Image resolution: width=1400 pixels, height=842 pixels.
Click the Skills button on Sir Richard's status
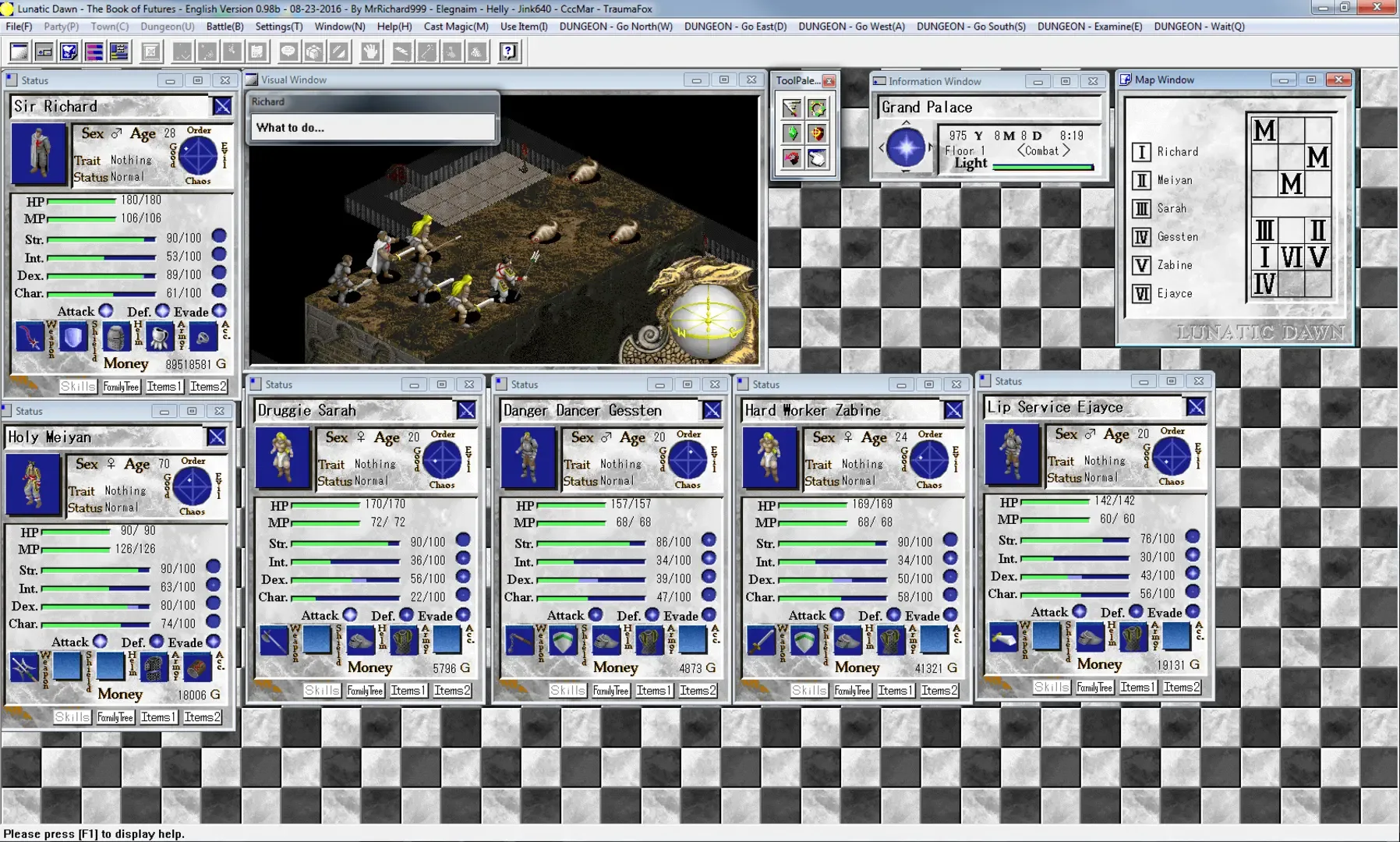pos(77,386)
